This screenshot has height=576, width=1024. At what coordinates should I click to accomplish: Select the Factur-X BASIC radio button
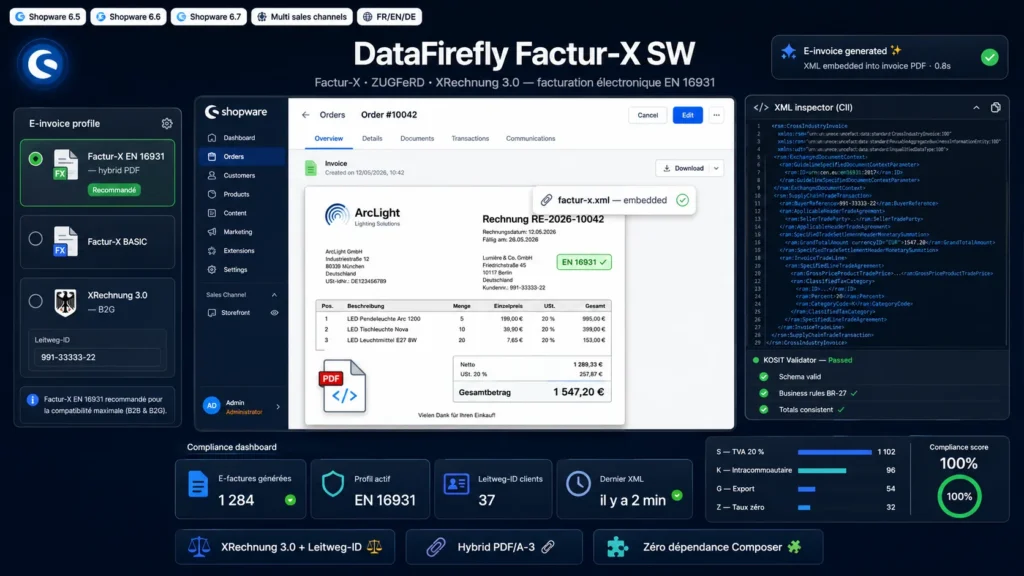click(x=36, y=239)
